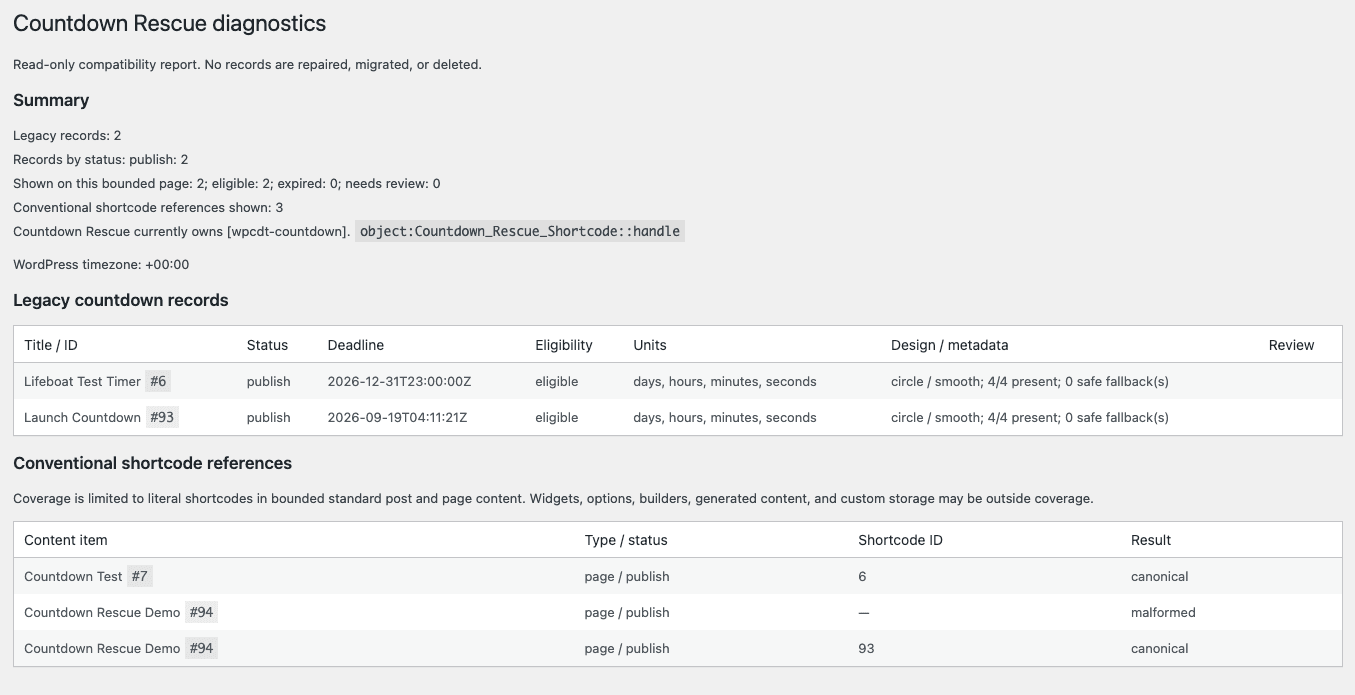Click the "Conventional shortcode references" section heading
This screenshot has height=695, width=1355.
click(x=153, y=463)
